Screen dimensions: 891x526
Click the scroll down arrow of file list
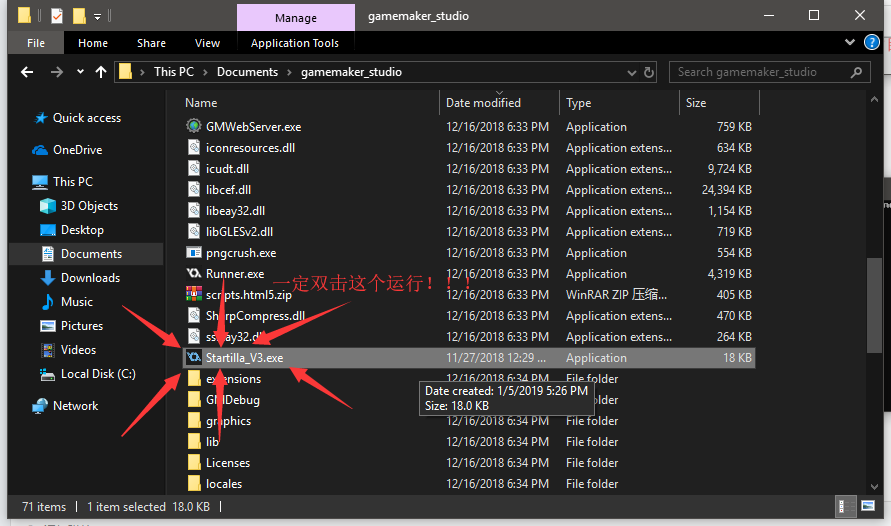coord(874,486)
